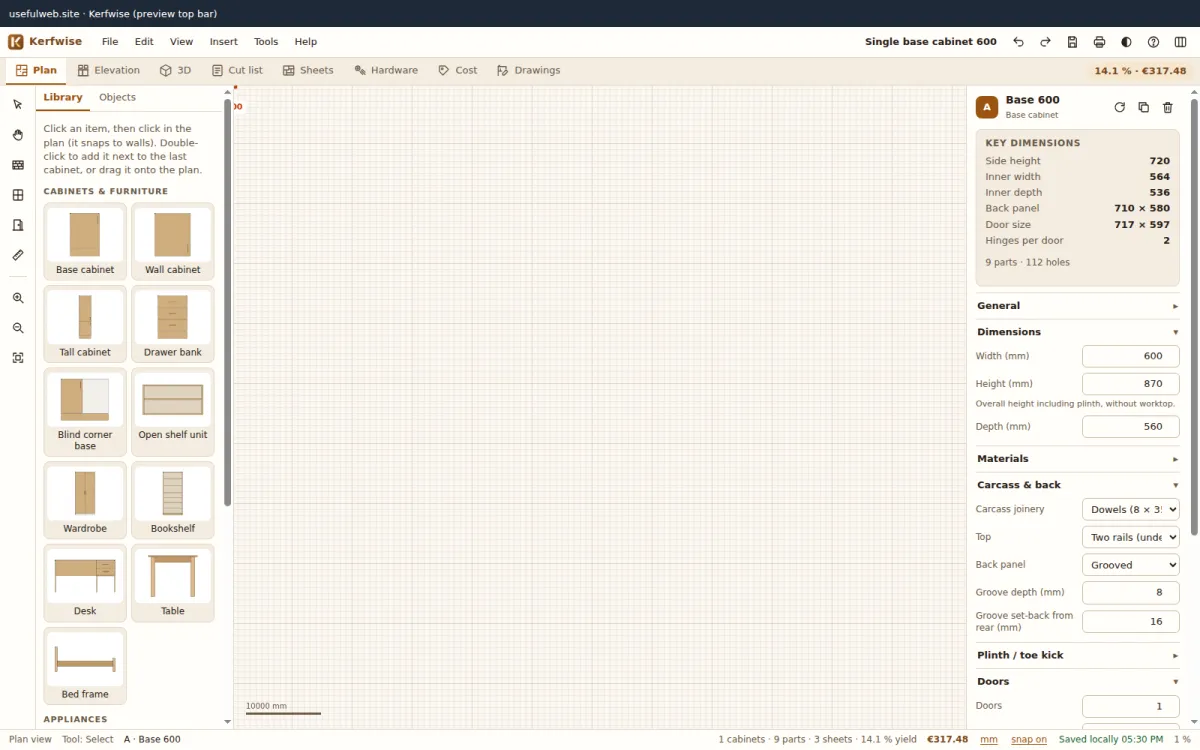The width and height of the screenshot is (1200, 750).
Task: Choose the brick wall tool
Action: pos(18,165)
